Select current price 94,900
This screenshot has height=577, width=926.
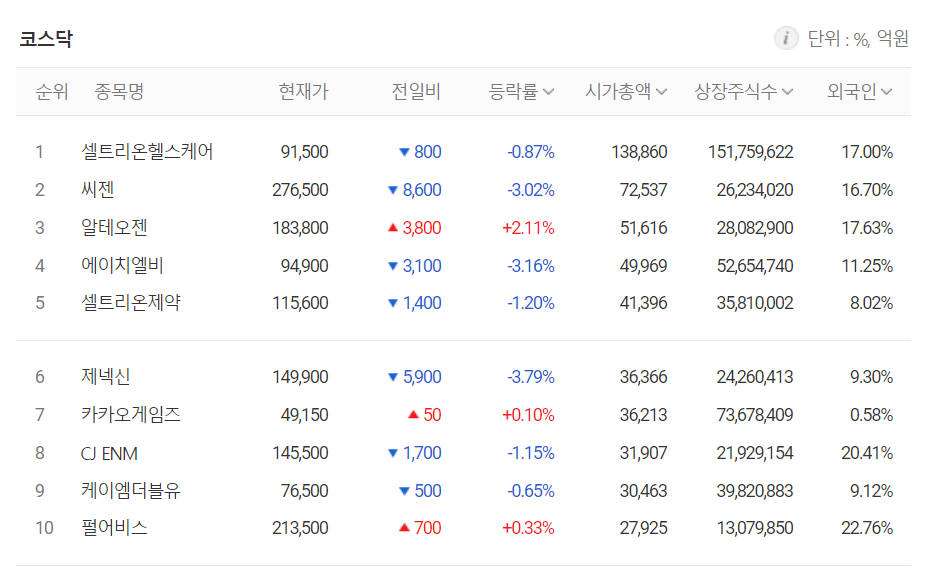click(x=304, y=266)
